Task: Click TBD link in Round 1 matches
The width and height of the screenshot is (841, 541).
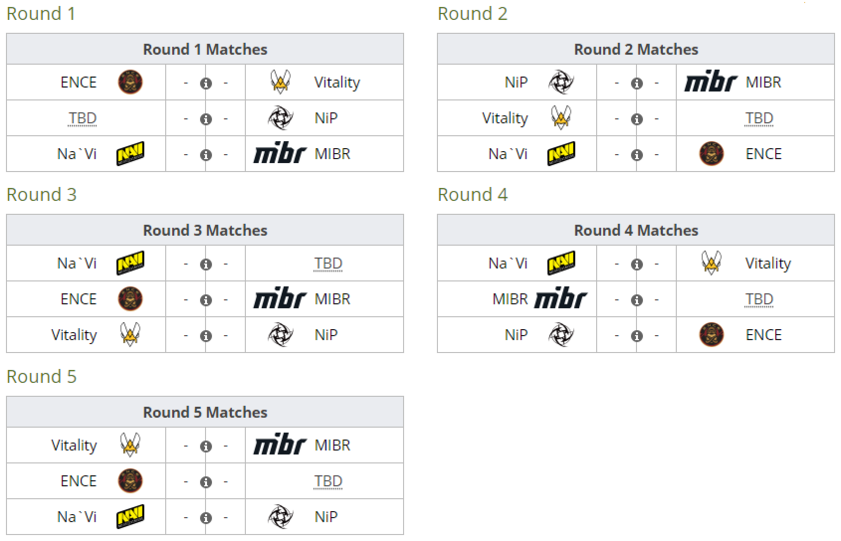Action: 82,118
